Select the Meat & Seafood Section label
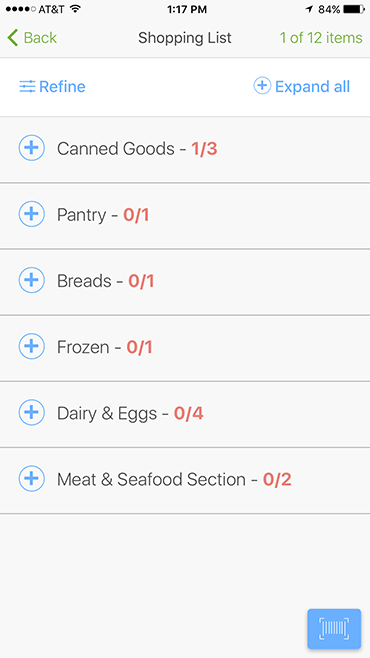 click(x=151, y=479)
